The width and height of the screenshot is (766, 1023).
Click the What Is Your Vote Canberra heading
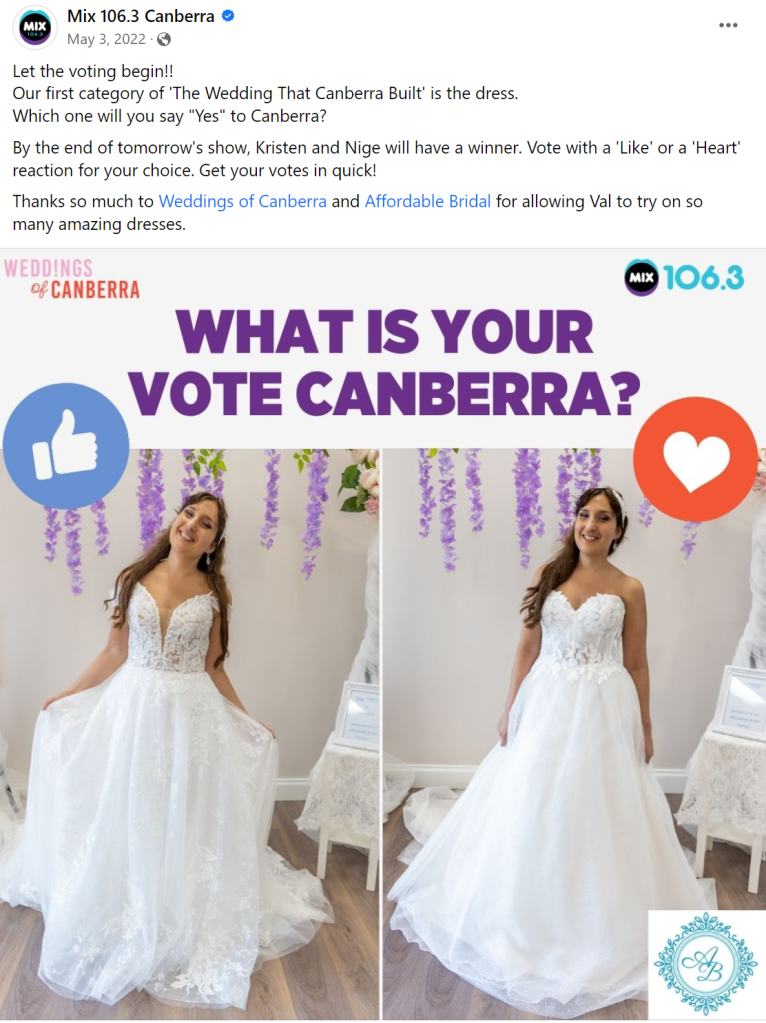385,362
